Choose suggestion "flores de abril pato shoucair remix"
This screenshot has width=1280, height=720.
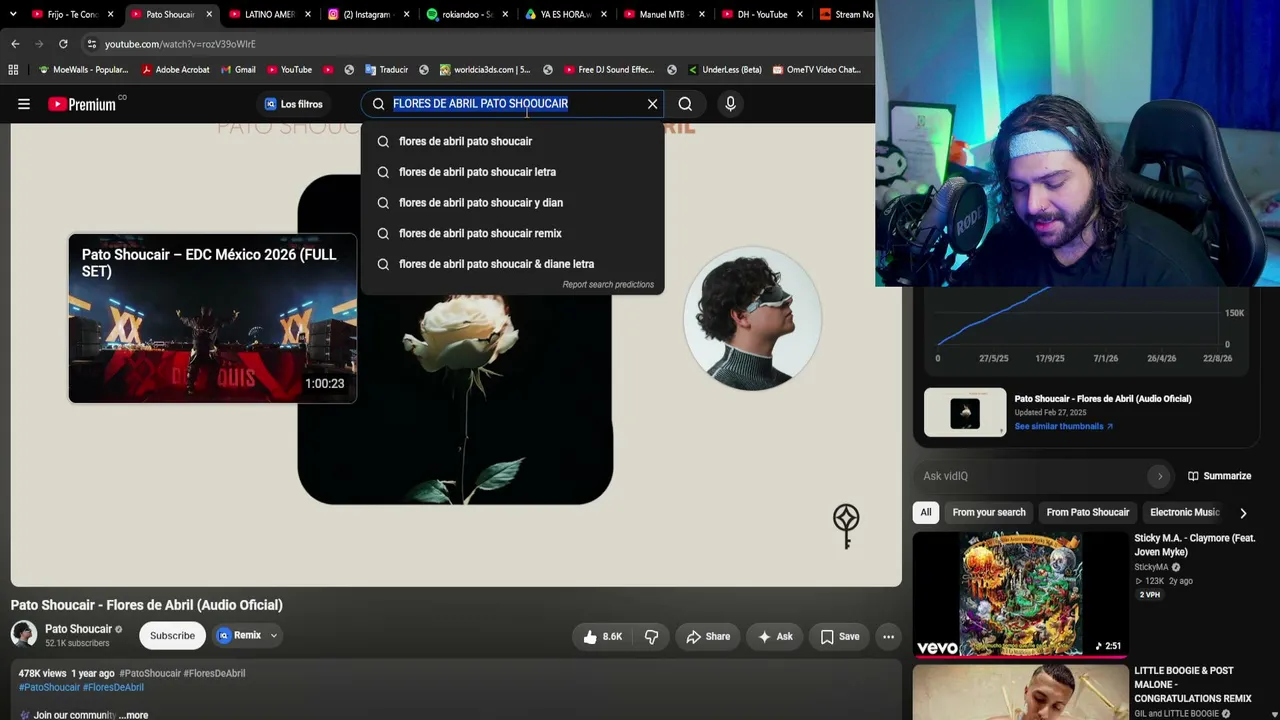coord(512,233)
